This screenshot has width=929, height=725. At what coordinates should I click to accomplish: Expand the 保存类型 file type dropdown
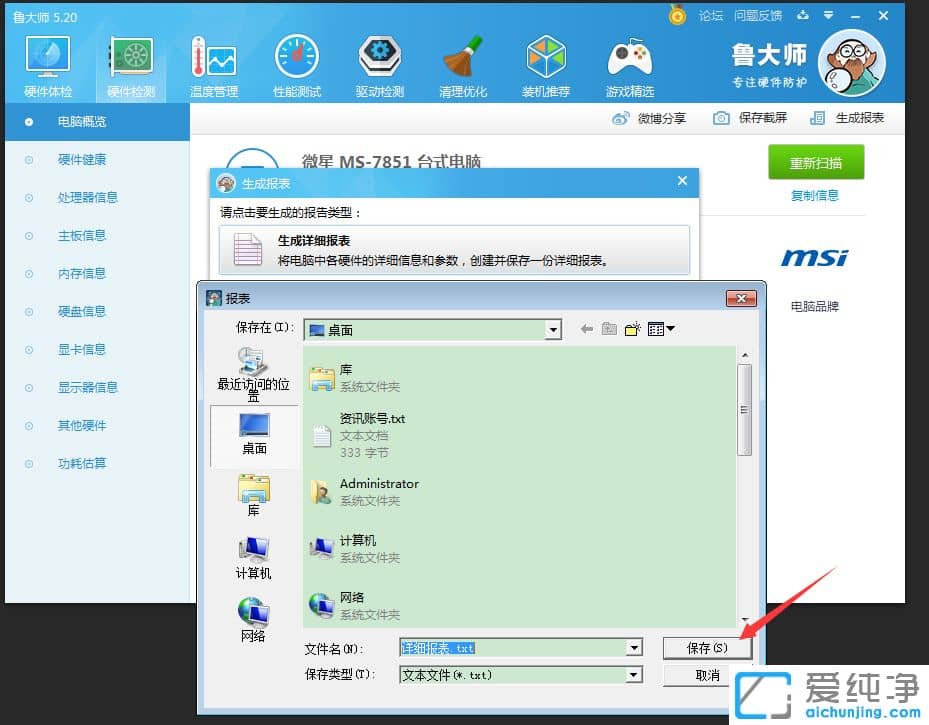click(633, 674)
